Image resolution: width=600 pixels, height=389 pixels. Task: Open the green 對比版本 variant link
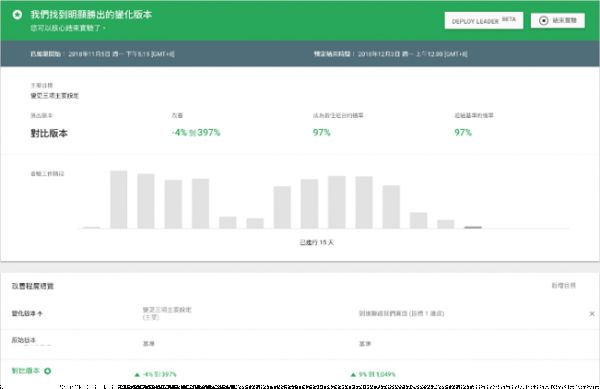click(26, 371)
